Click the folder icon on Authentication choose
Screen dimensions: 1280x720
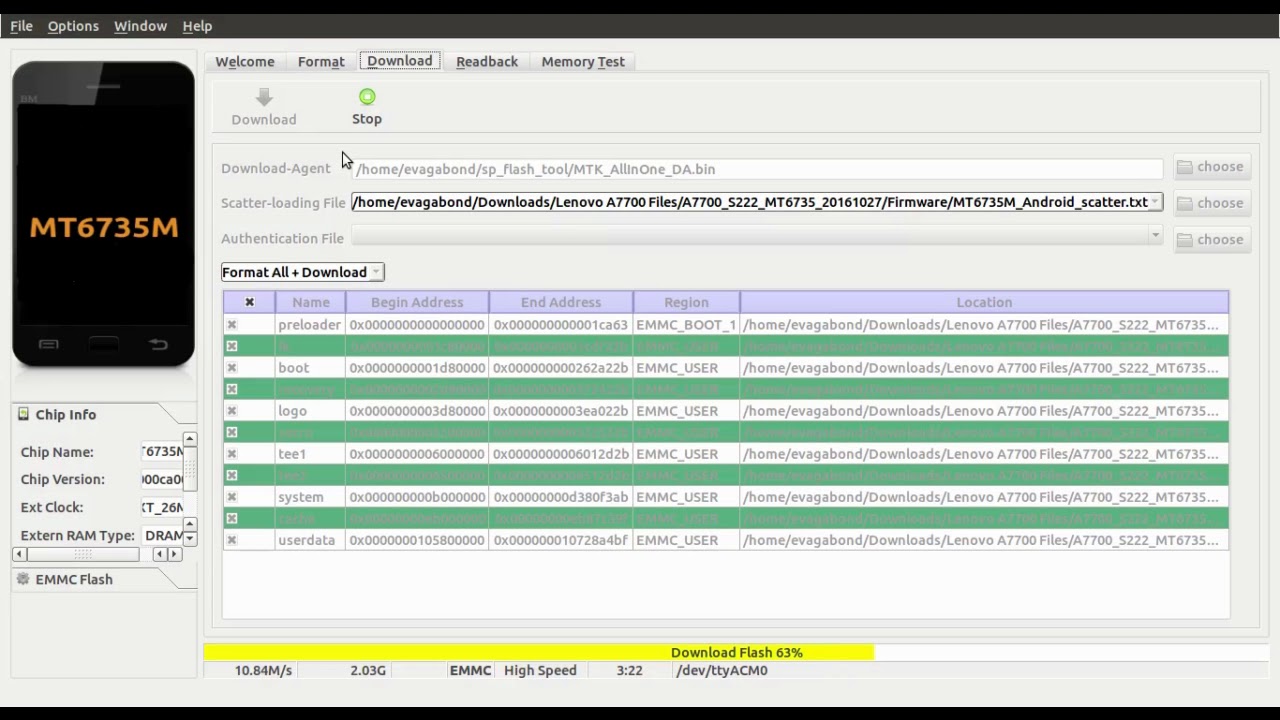(x=1185, y=240)
